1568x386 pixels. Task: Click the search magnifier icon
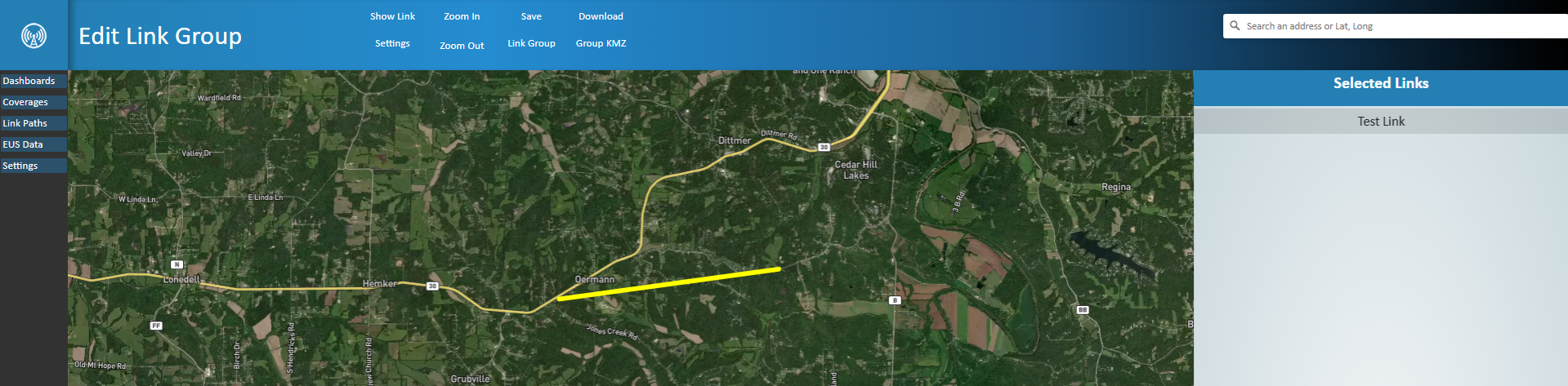(1235, 26)
